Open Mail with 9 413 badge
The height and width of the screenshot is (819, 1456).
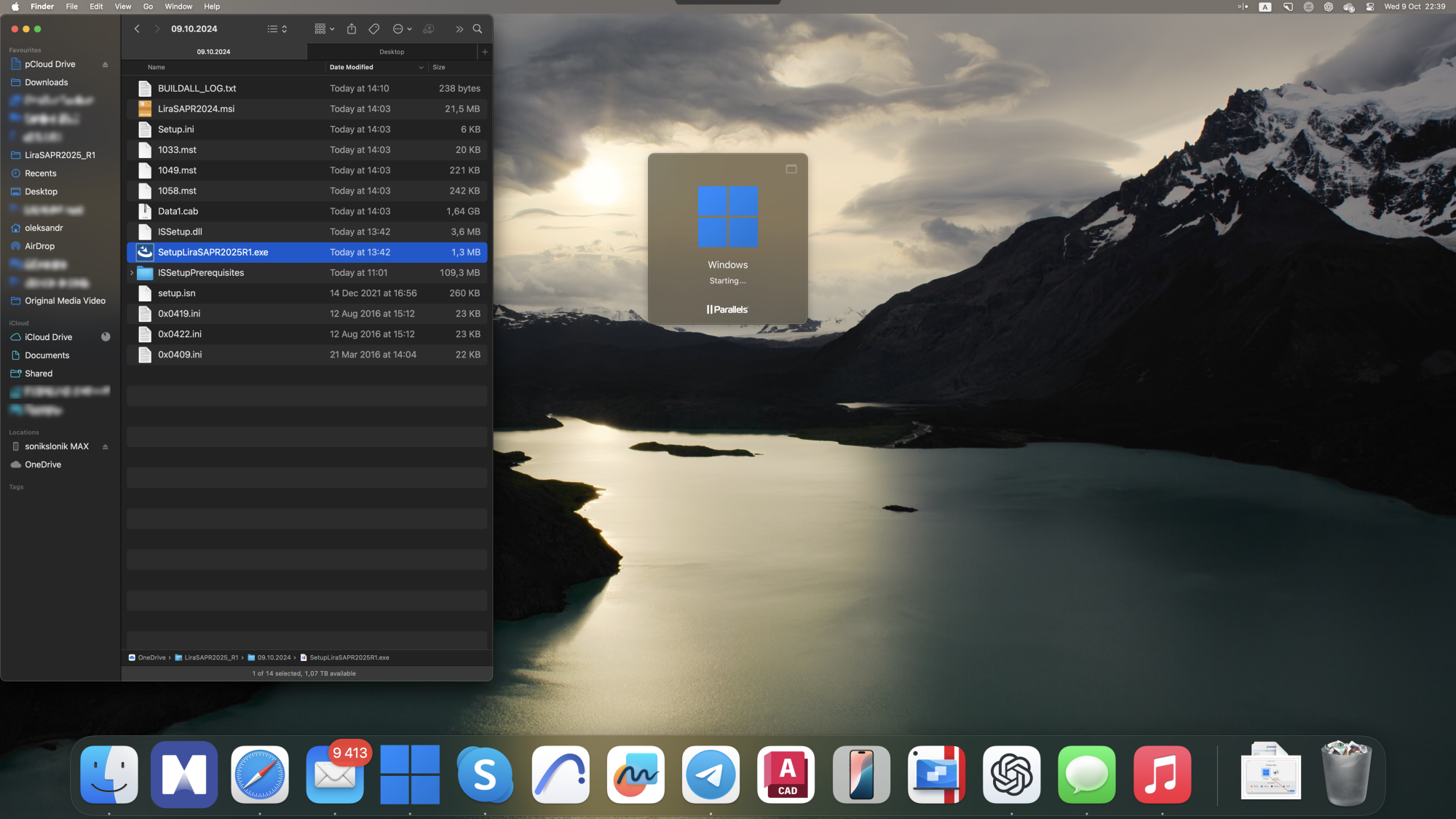[x=335, y=775]
